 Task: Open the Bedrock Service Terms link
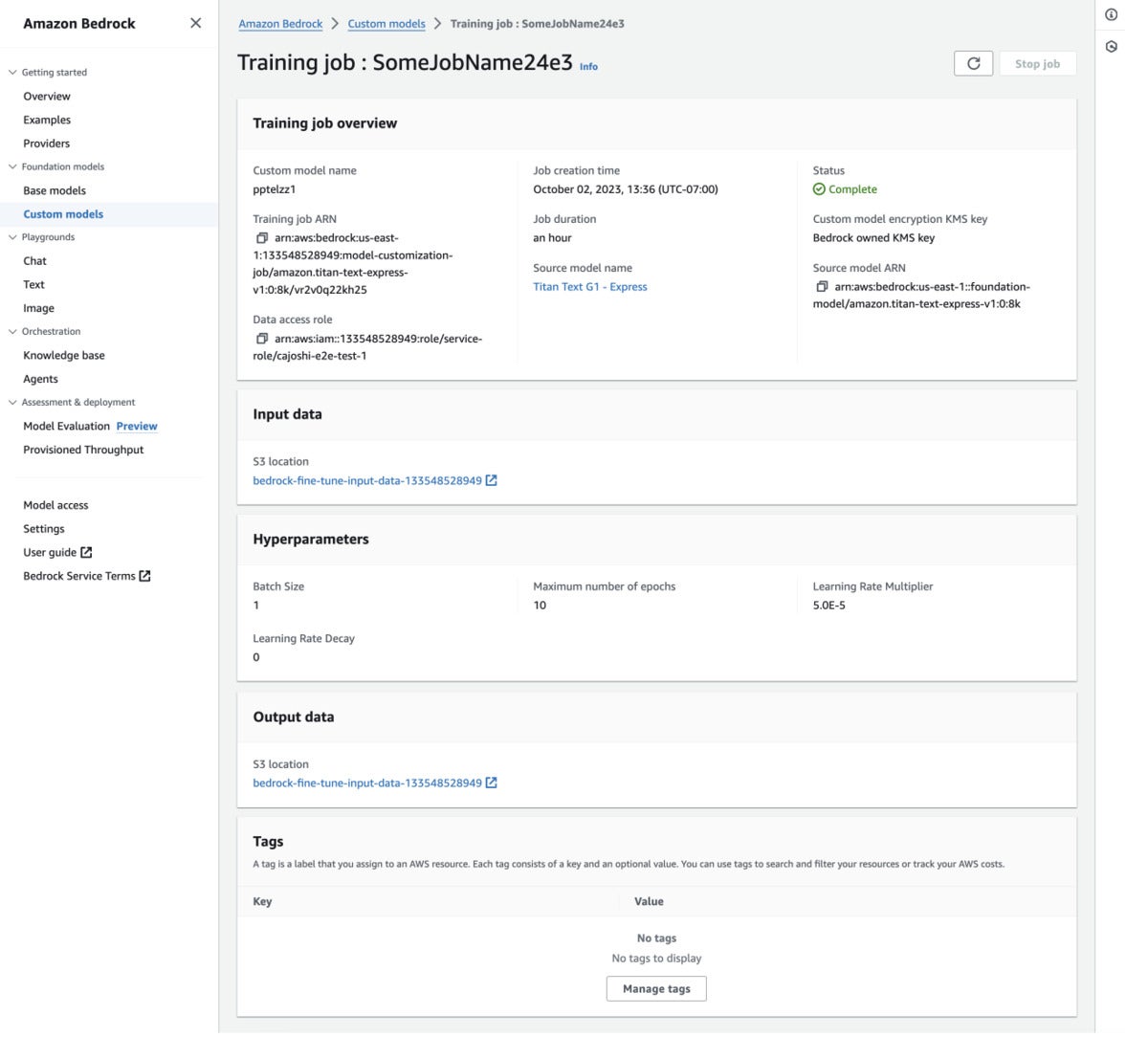[x=79, y=576]
